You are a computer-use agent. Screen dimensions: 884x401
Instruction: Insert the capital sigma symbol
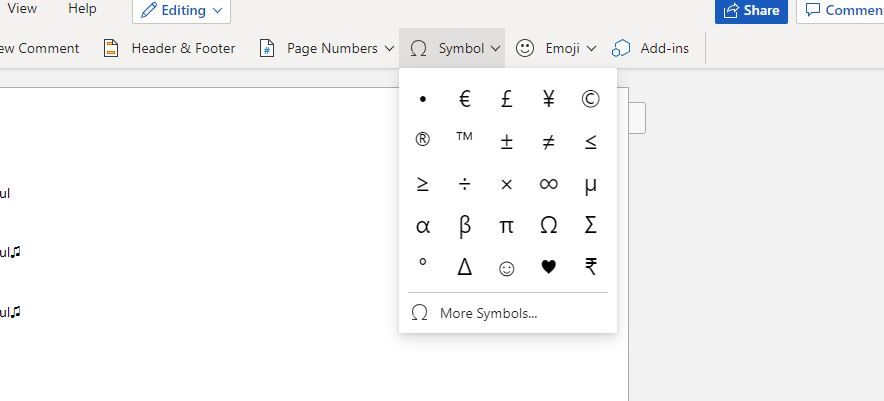pyautogui.click(x=590, y=226)
